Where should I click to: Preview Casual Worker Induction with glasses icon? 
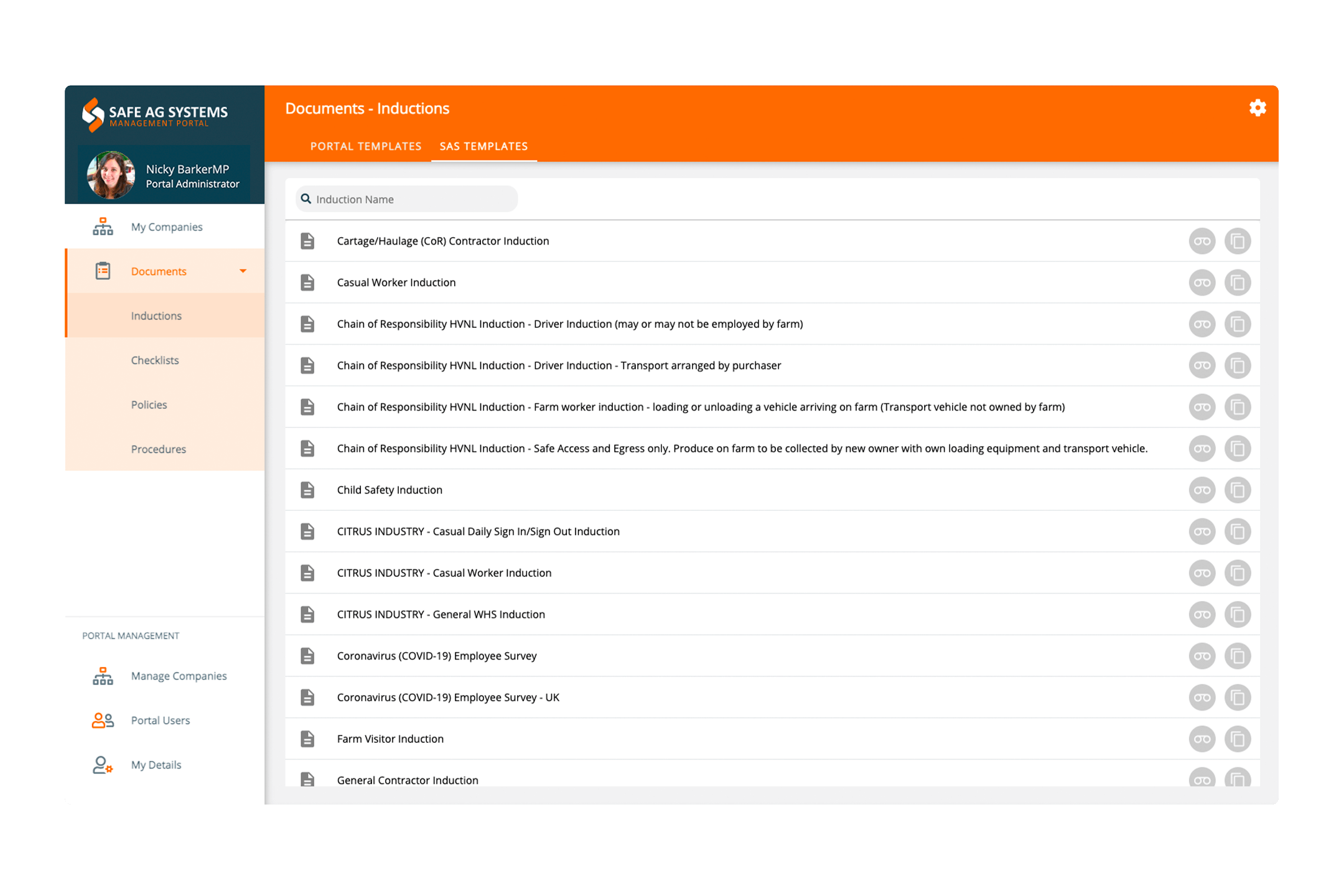1202,282
